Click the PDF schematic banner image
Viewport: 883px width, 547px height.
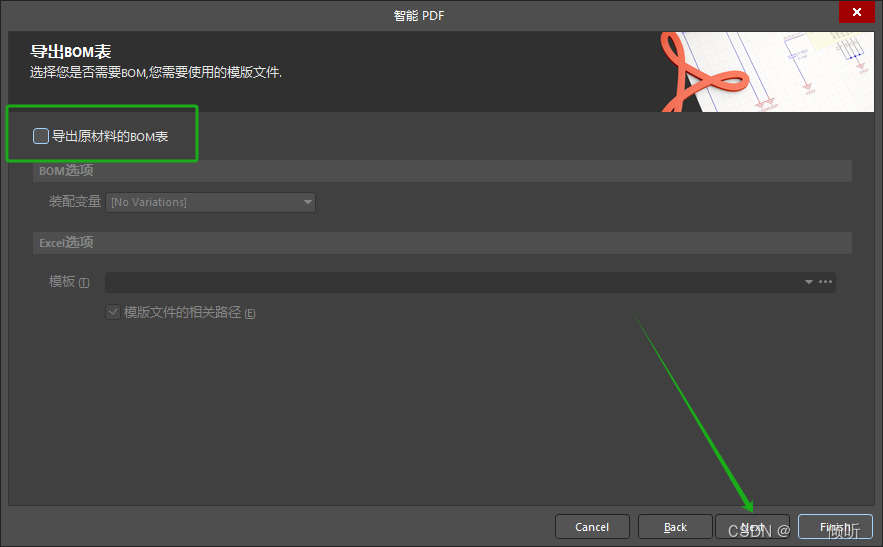(767, 72)
